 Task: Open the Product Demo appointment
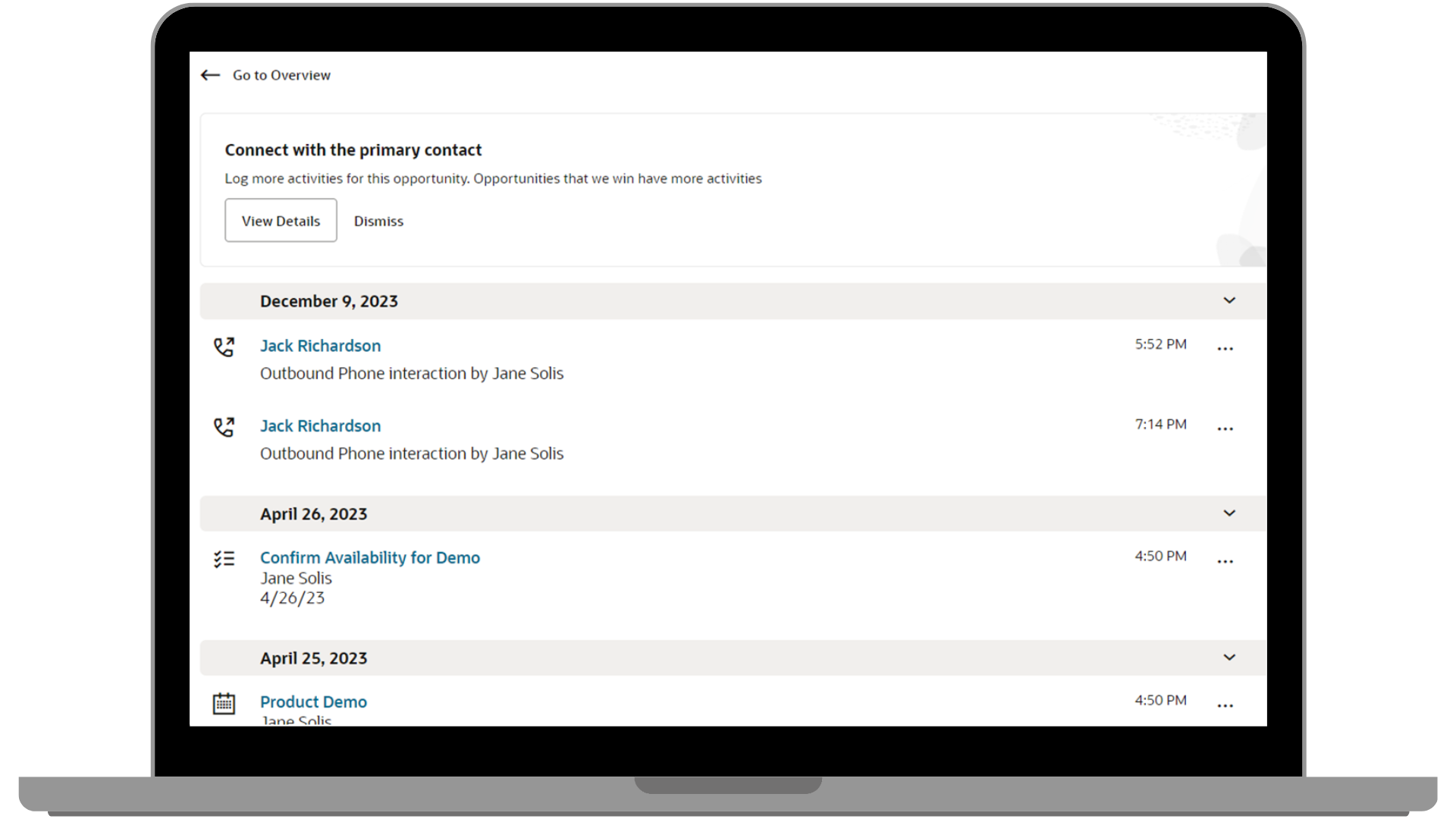coord(313,702)
